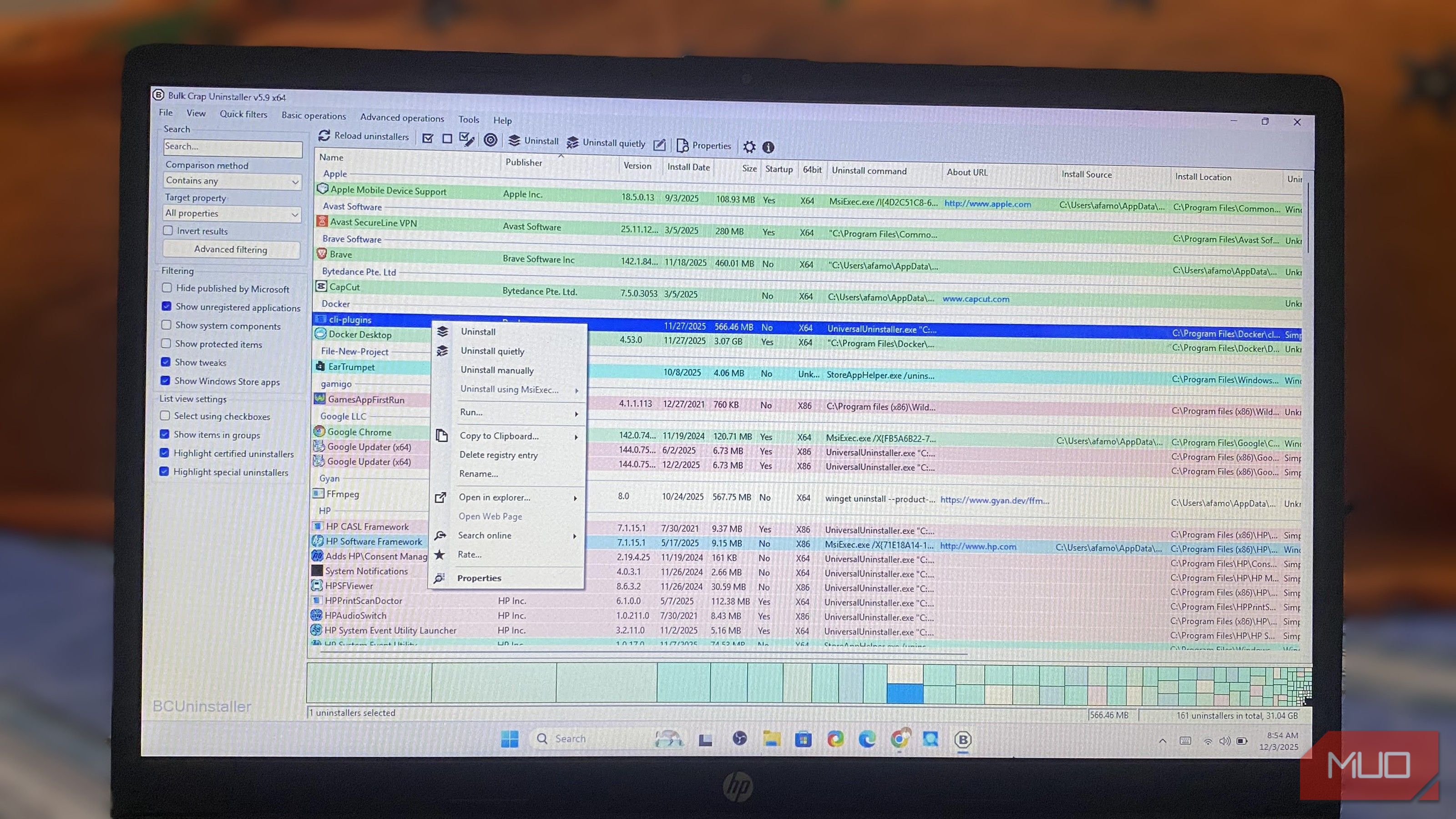Open the Comparison method dropdown
Viewport: 1456px width, 819px height.
coord(232,181)
